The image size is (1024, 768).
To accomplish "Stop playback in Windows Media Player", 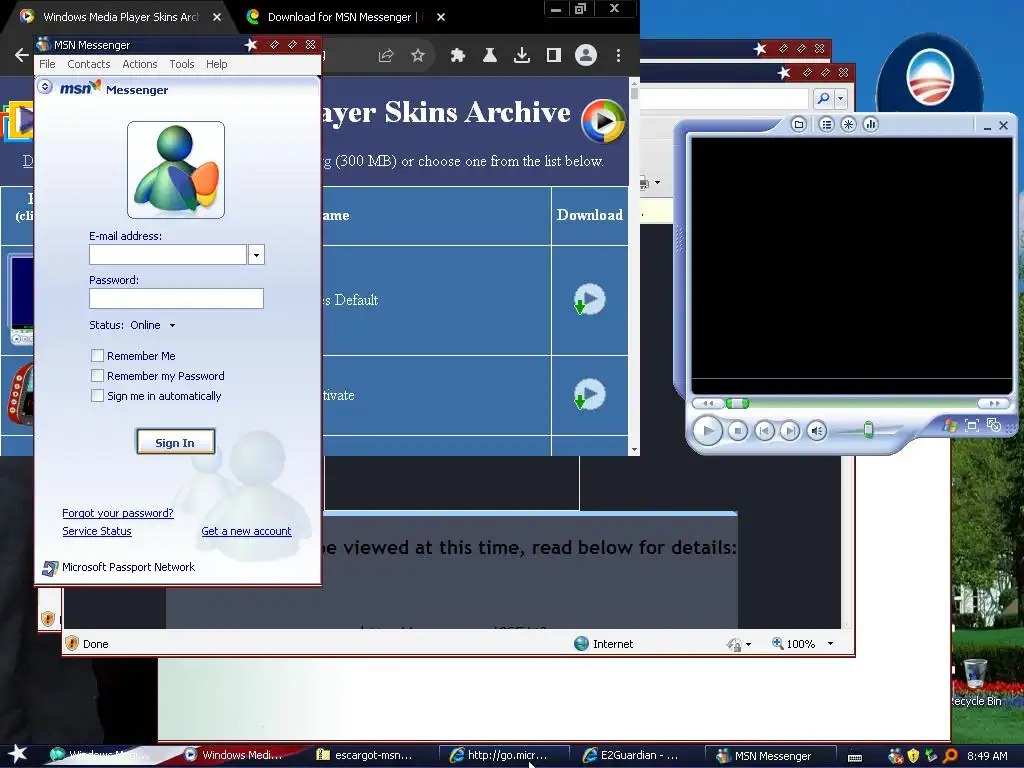I will pyautogui.click(x=738, y=431).
